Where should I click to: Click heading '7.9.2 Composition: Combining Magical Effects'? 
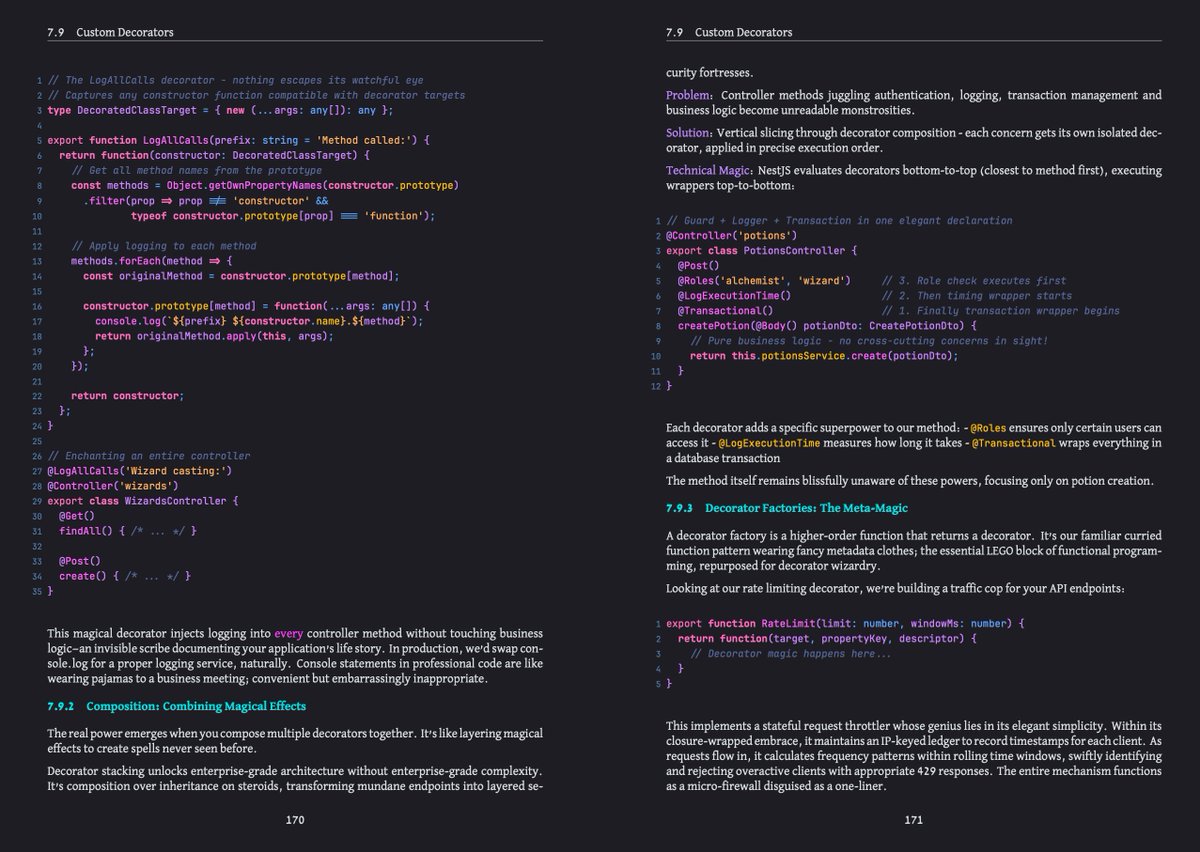pos(176,706)
